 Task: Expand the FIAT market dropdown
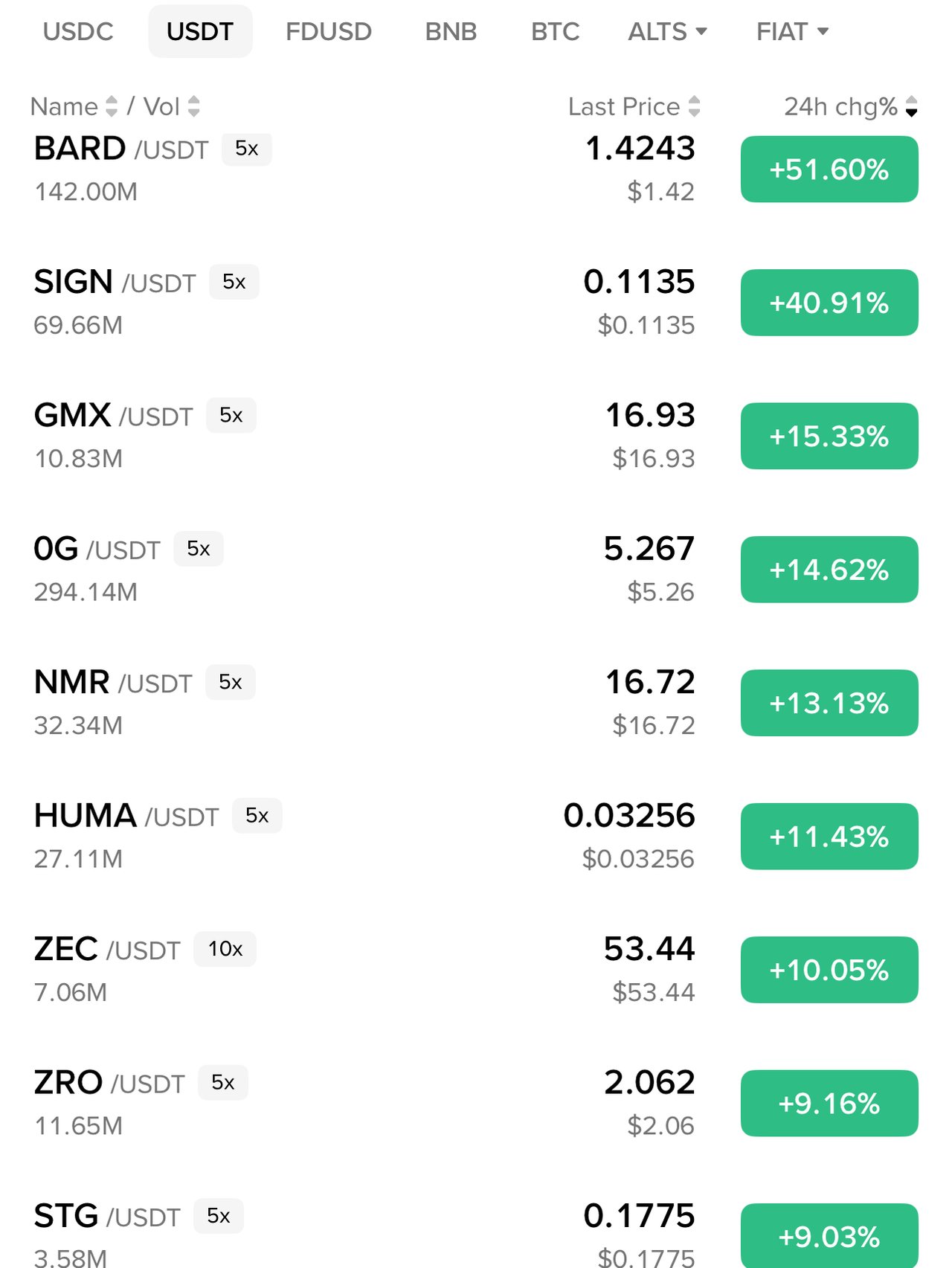point(792,32)
